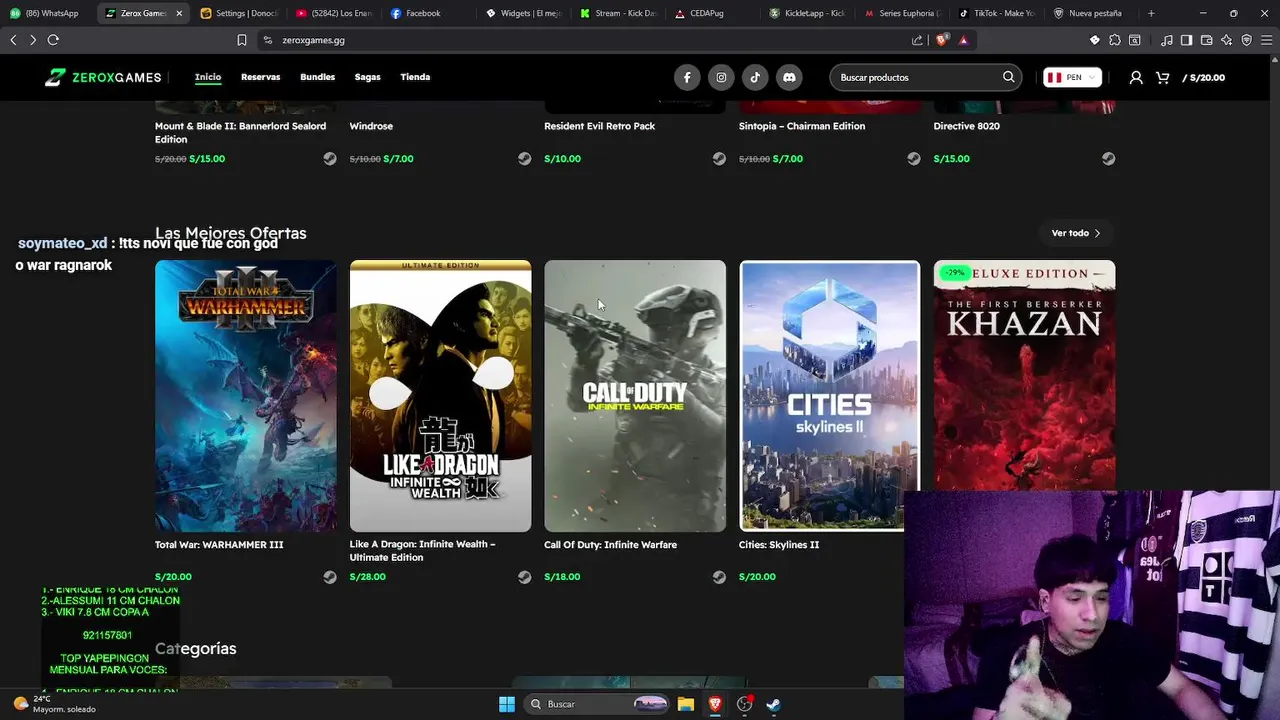Image resolution: width=1280 pixels, height=720 pixels.
Task: Open the music note playlist icon in toolbar
Action: [1166, 40]
